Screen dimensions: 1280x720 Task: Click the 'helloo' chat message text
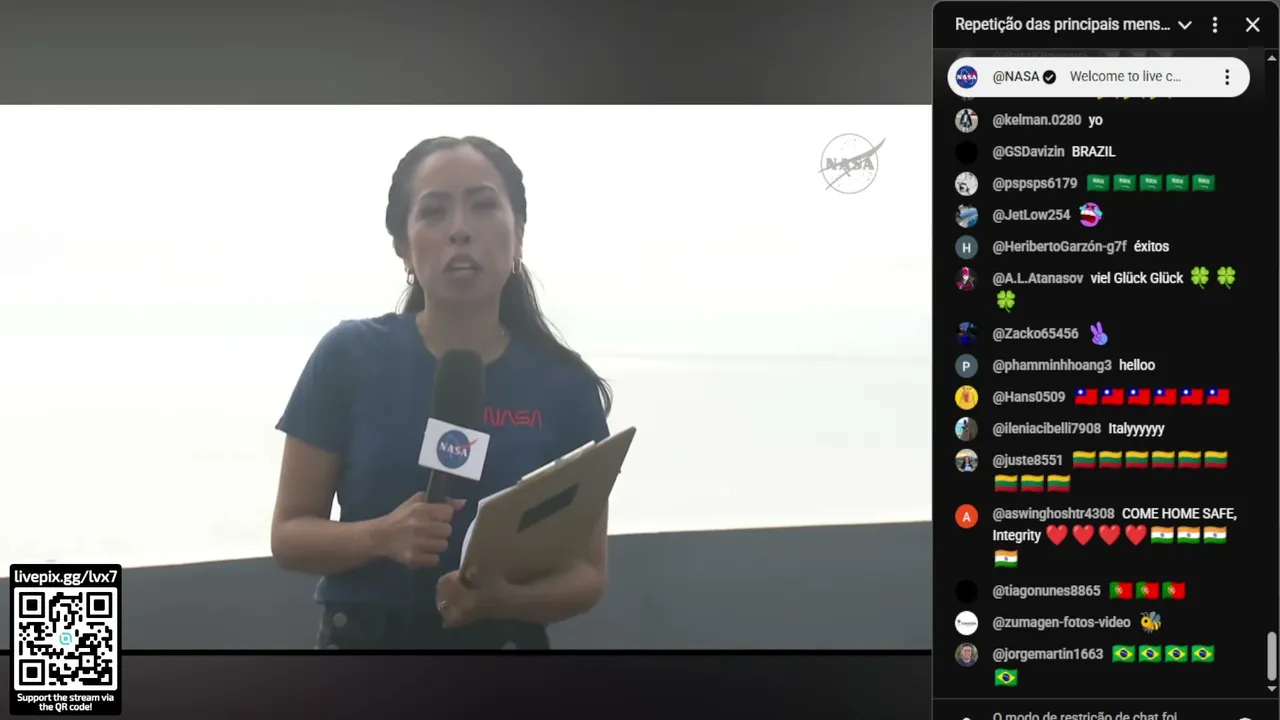click(1137, 366)
